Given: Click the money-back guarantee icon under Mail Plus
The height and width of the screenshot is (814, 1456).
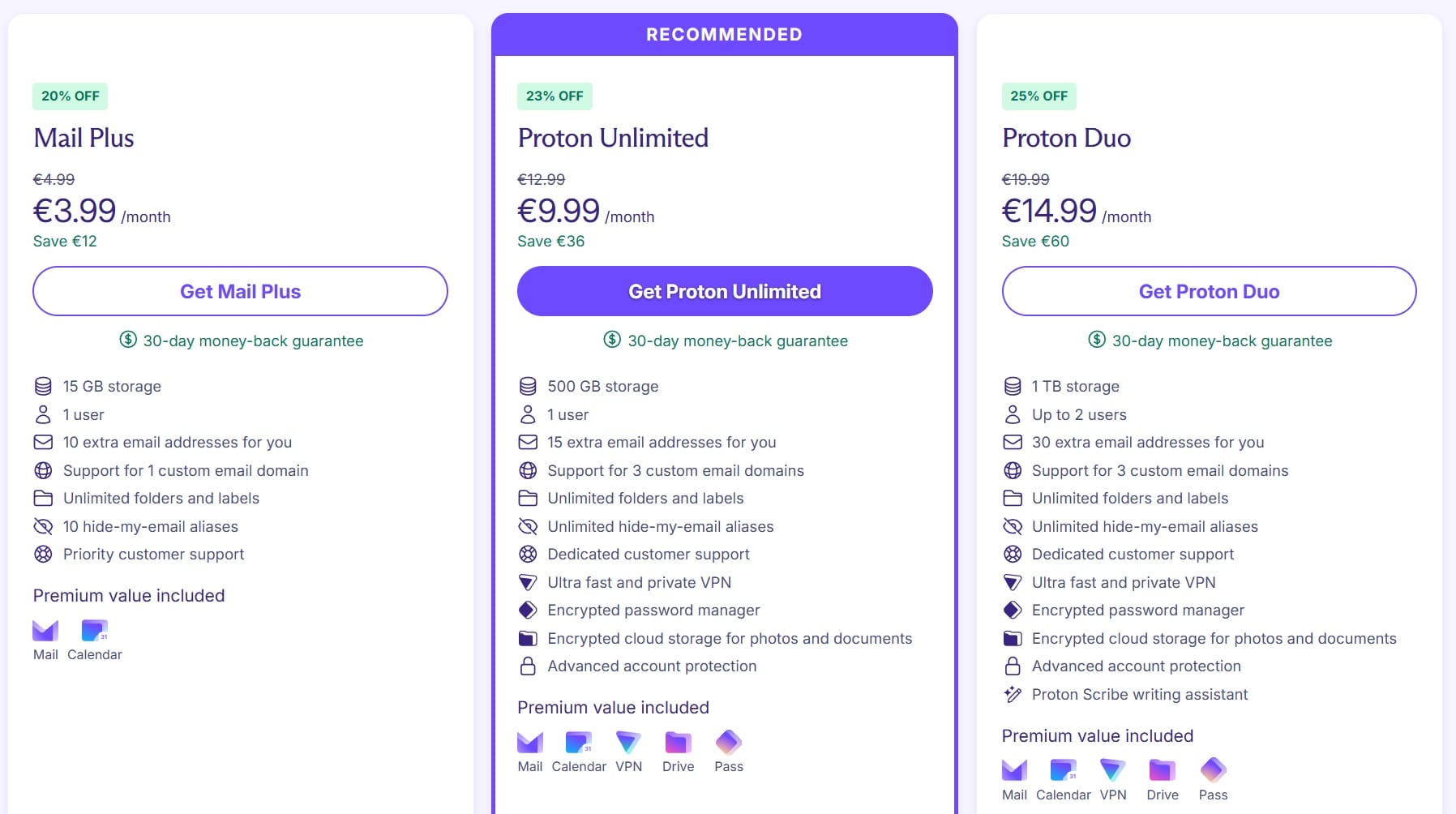Looking at the screenshot, I should coord(128,340).
